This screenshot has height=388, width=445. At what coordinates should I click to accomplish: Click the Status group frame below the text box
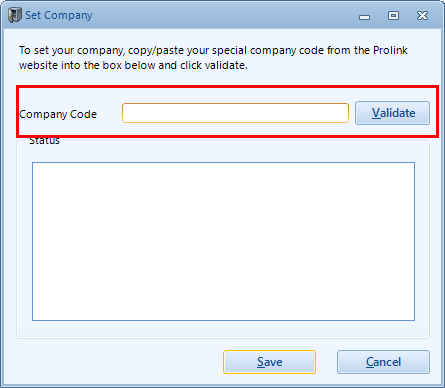coord(223,330)
